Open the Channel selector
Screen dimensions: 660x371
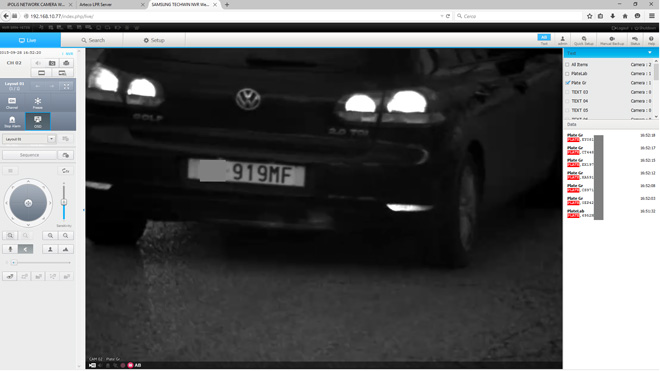point(12,103)
